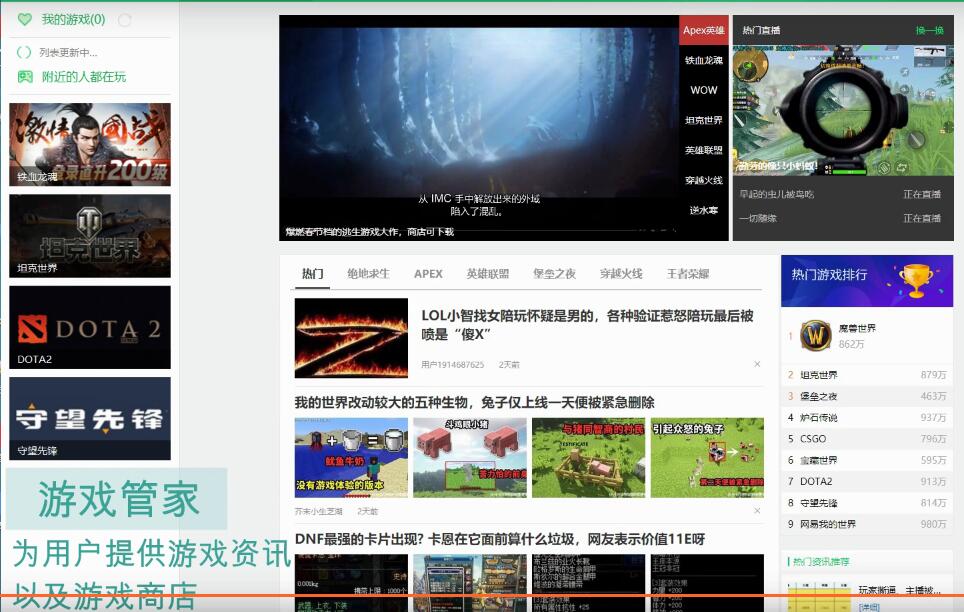The height and width of the screenshot is (612, 964).
Task: Click the gamepad icon beside 附近的人都在玩
Action: 24,75
